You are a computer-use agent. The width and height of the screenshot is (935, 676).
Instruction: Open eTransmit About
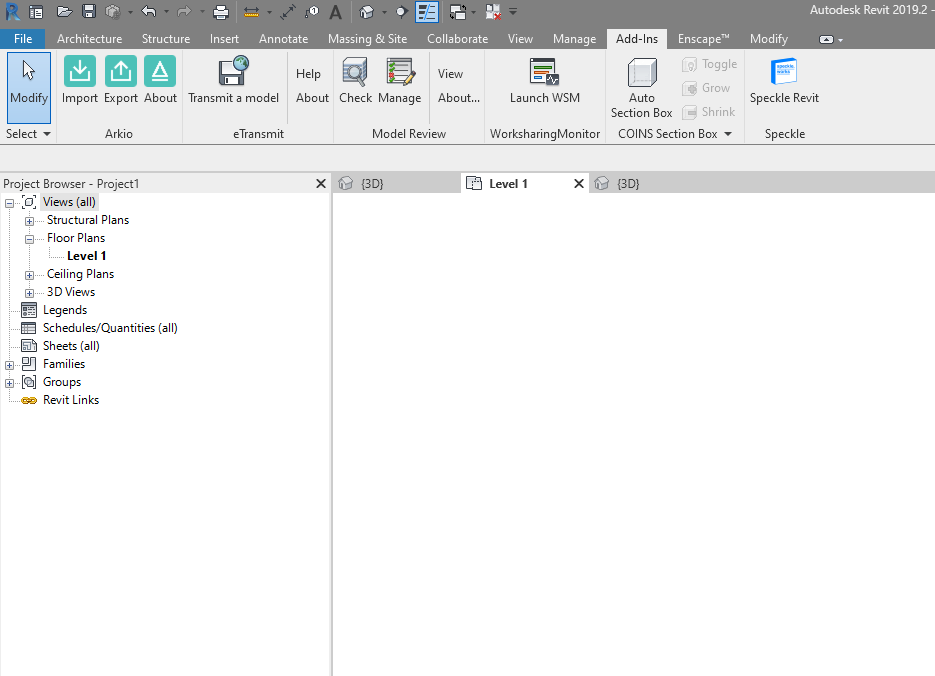click(x=312, y=98)
